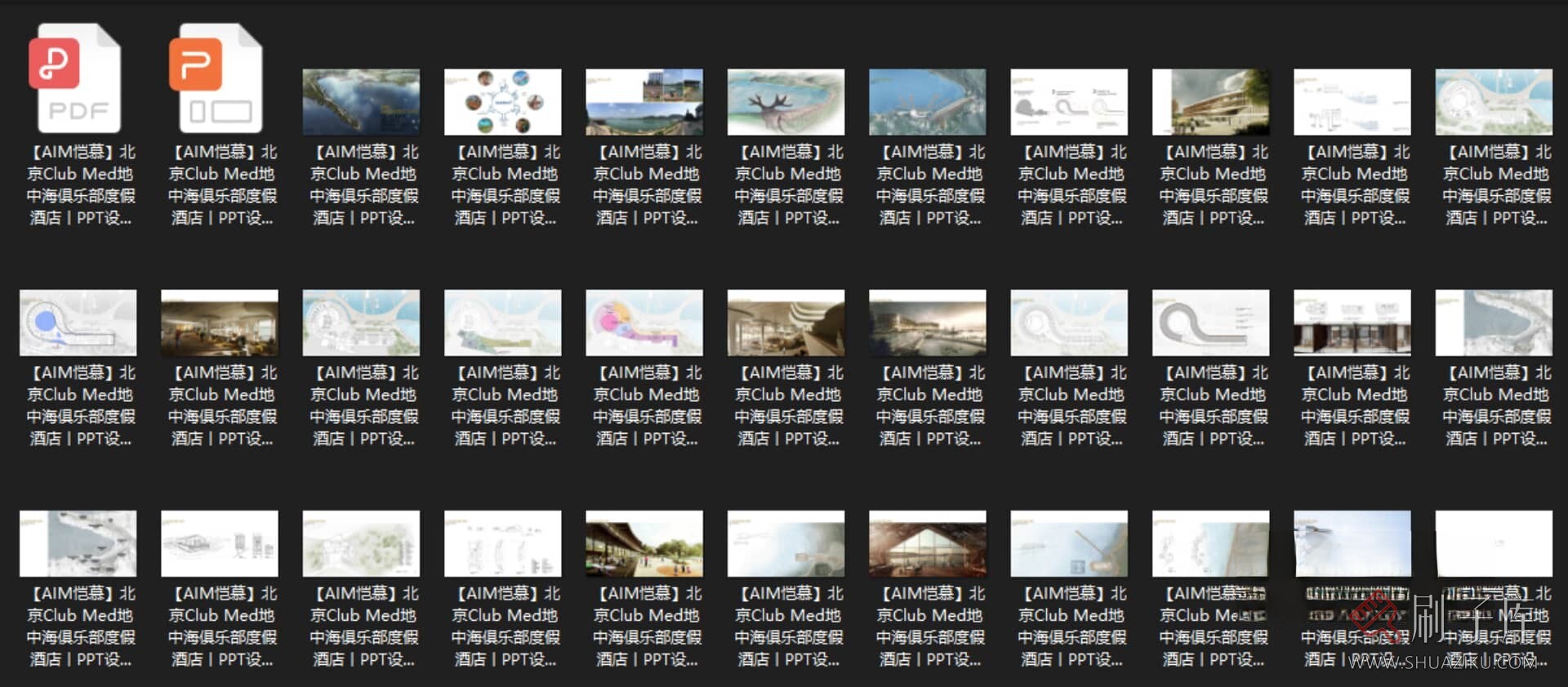This screenshot has height=687, width=1568.
Task: Click the file name under the PDF icon
Action: [80, 185]
